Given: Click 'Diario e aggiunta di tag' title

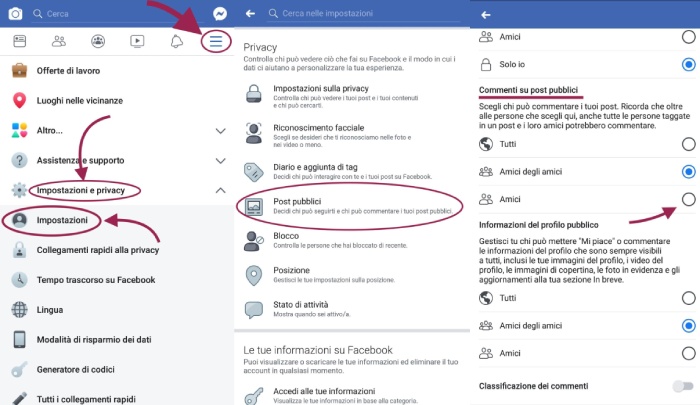Looking at the screenshot, I should point(315,167).
